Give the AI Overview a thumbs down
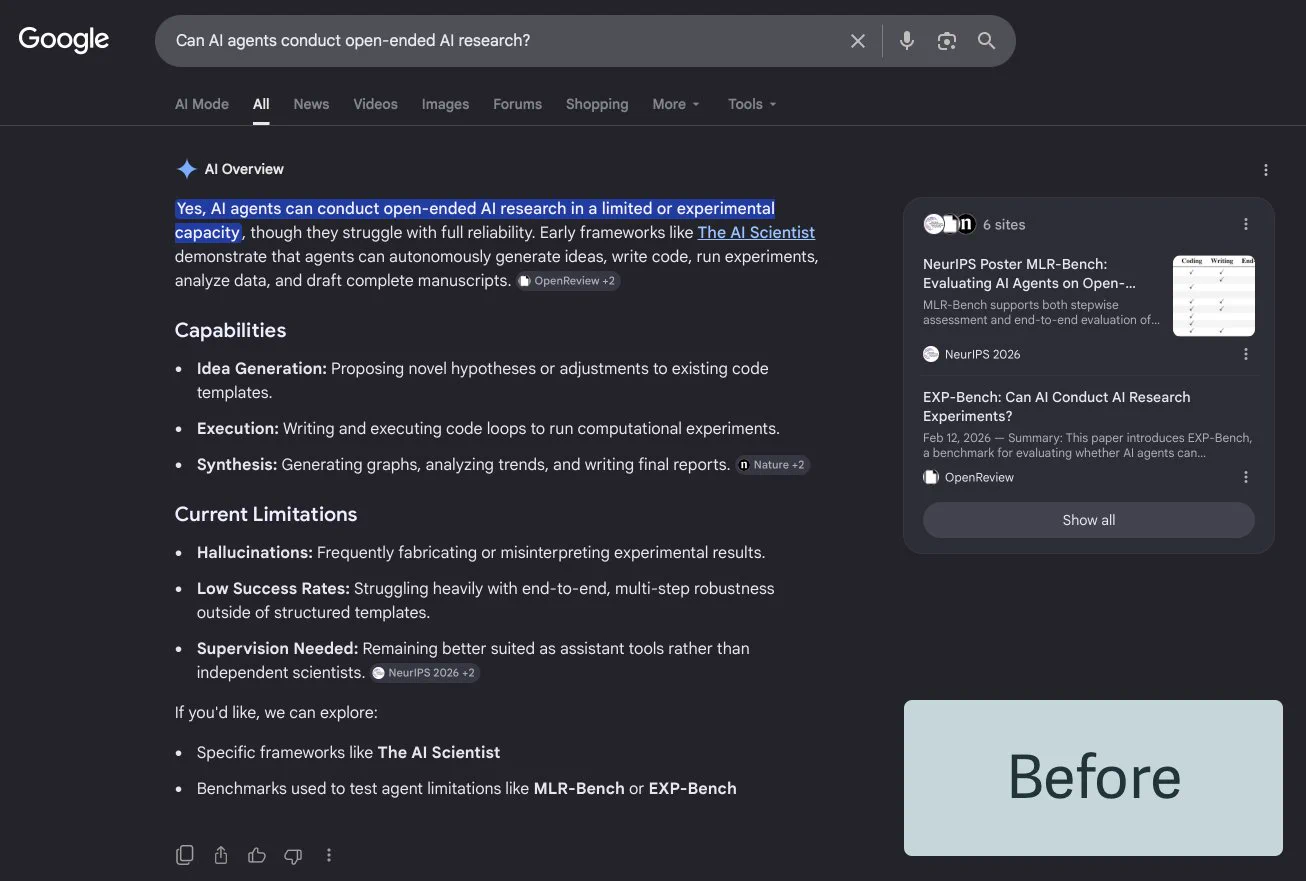The image size is (1306, 881). [293, 855]
